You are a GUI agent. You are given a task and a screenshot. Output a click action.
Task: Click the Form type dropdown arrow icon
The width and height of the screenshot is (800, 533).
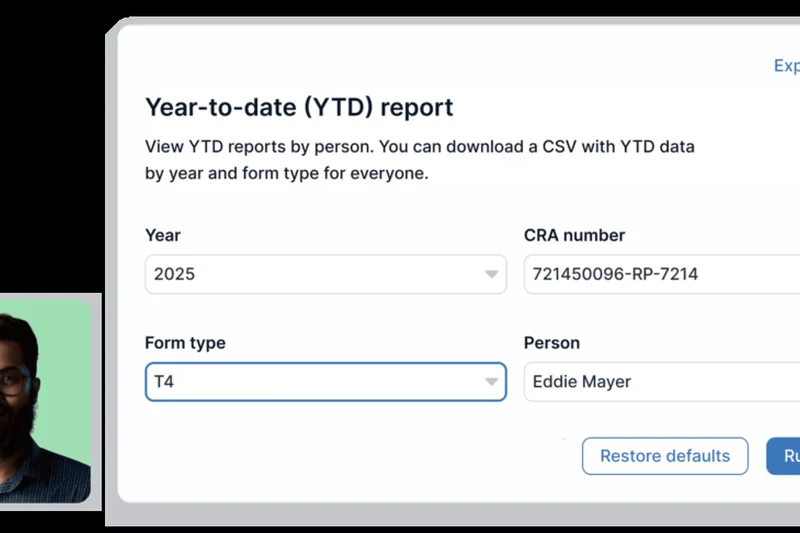(491, 382)
